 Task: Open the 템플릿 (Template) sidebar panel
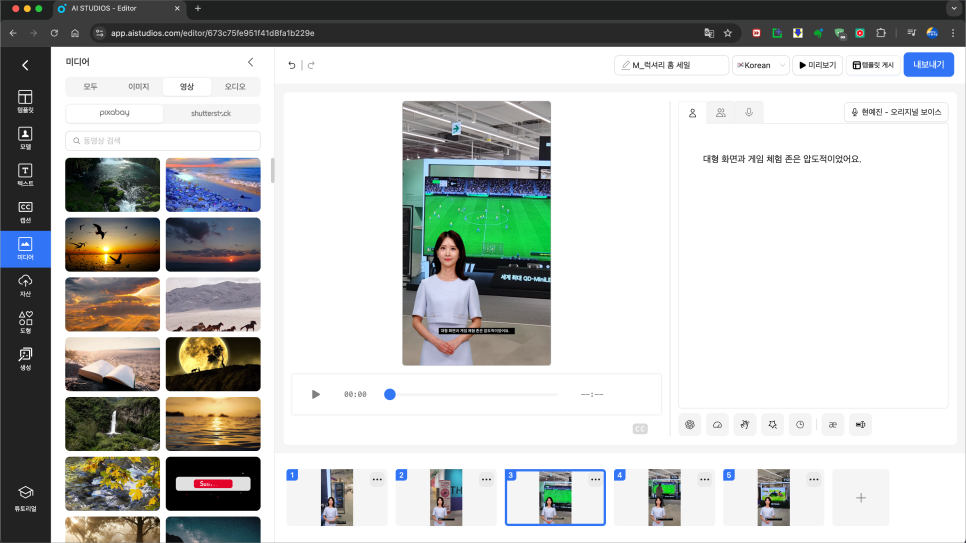[25, 102]
